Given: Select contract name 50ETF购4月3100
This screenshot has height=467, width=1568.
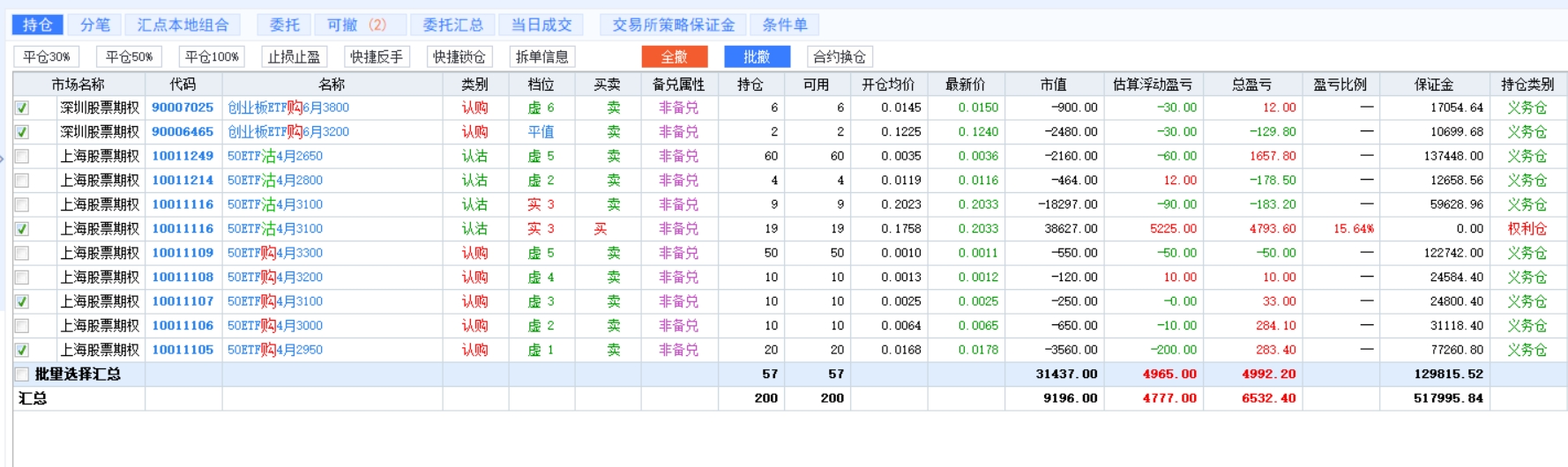Looking at the screenshot, I should tap(275, 301).
